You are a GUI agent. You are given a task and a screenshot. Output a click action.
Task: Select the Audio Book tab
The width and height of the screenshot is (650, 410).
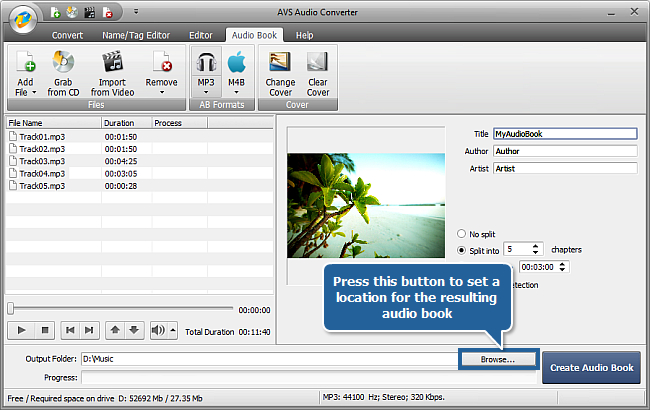coord(254,35)
